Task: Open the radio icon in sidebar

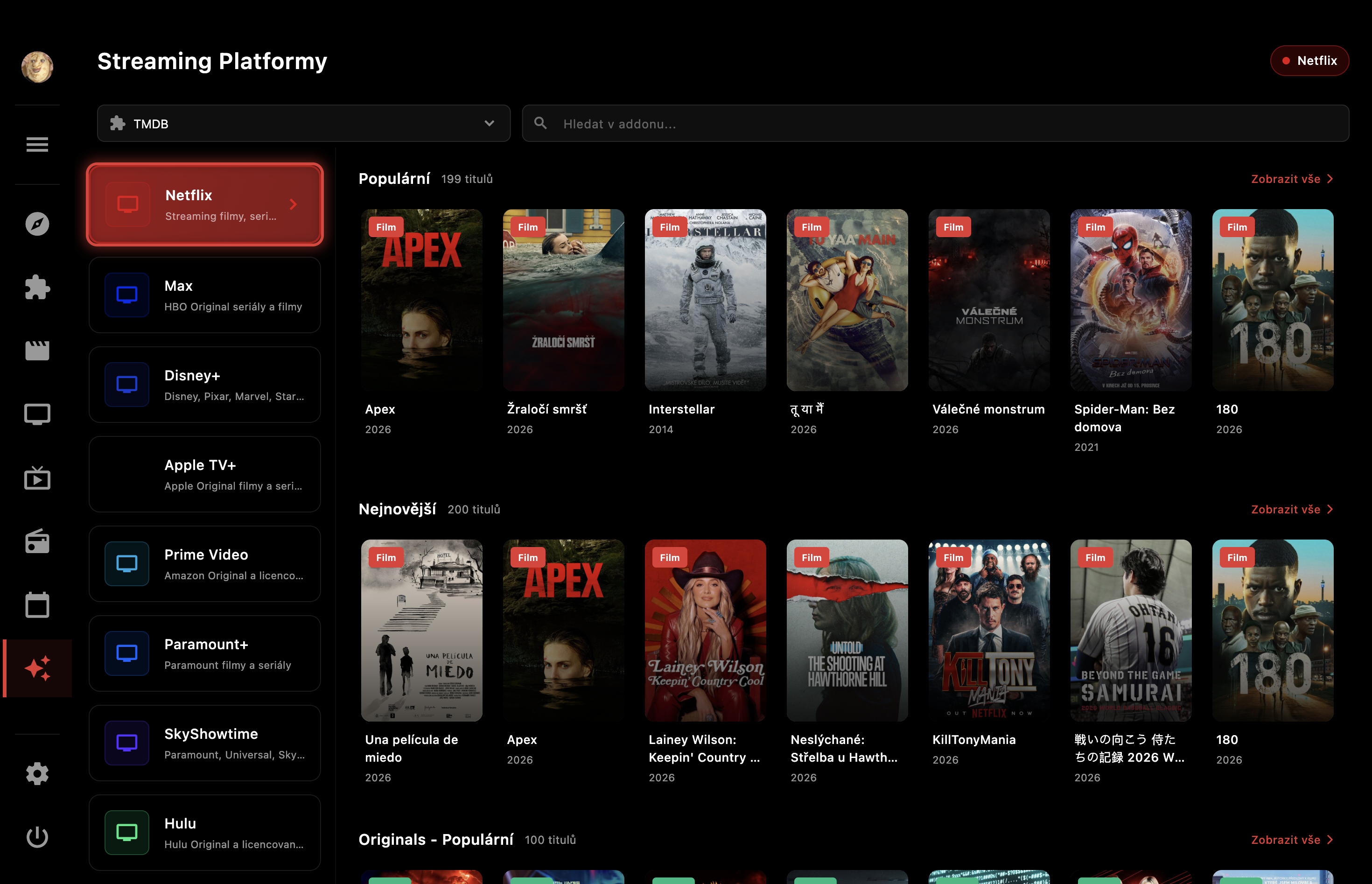Action: (37, 541)
